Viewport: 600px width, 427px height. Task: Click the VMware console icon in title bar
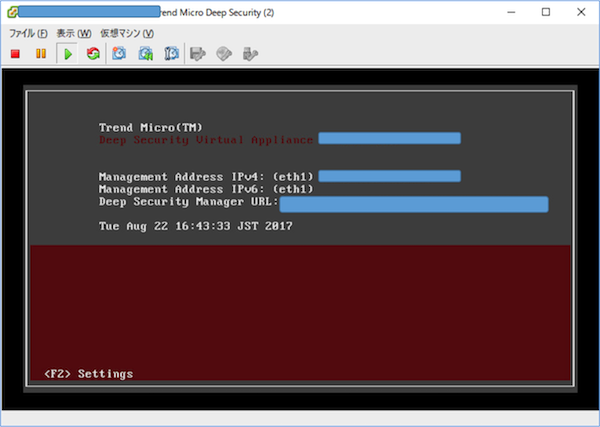click(x=12, y=12)
